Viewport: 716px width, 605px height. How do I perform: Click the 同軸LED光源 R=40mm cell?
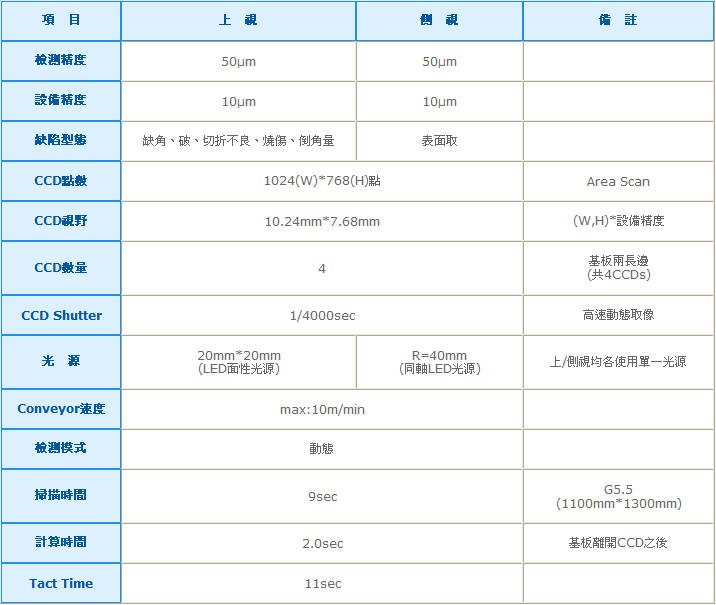coord(439,362)
